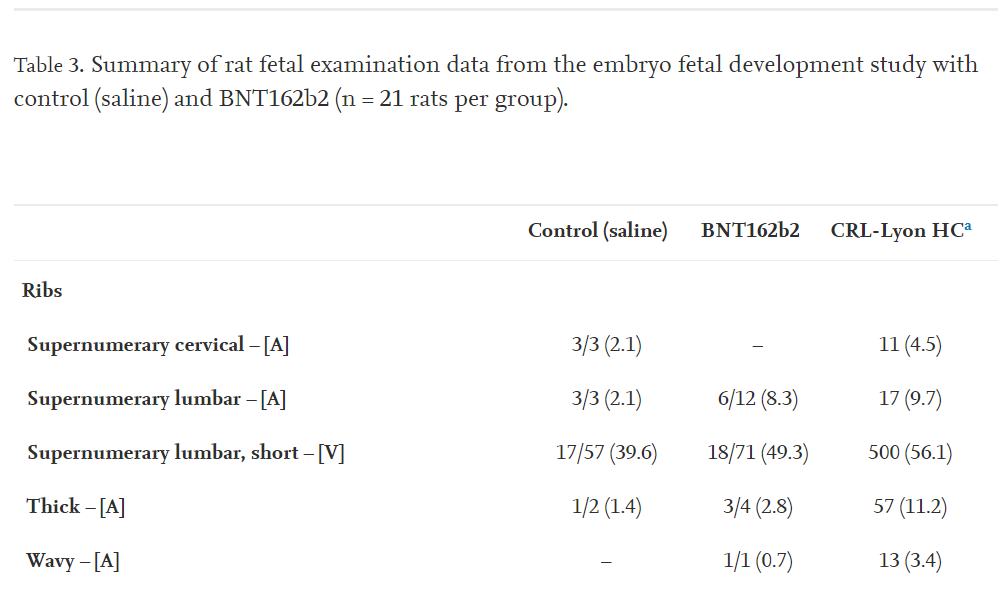Click the 18/71 (49.3) BNT162b2 value
The height and width of the screenshot is (600, 1004).
(x=757, y=453)
